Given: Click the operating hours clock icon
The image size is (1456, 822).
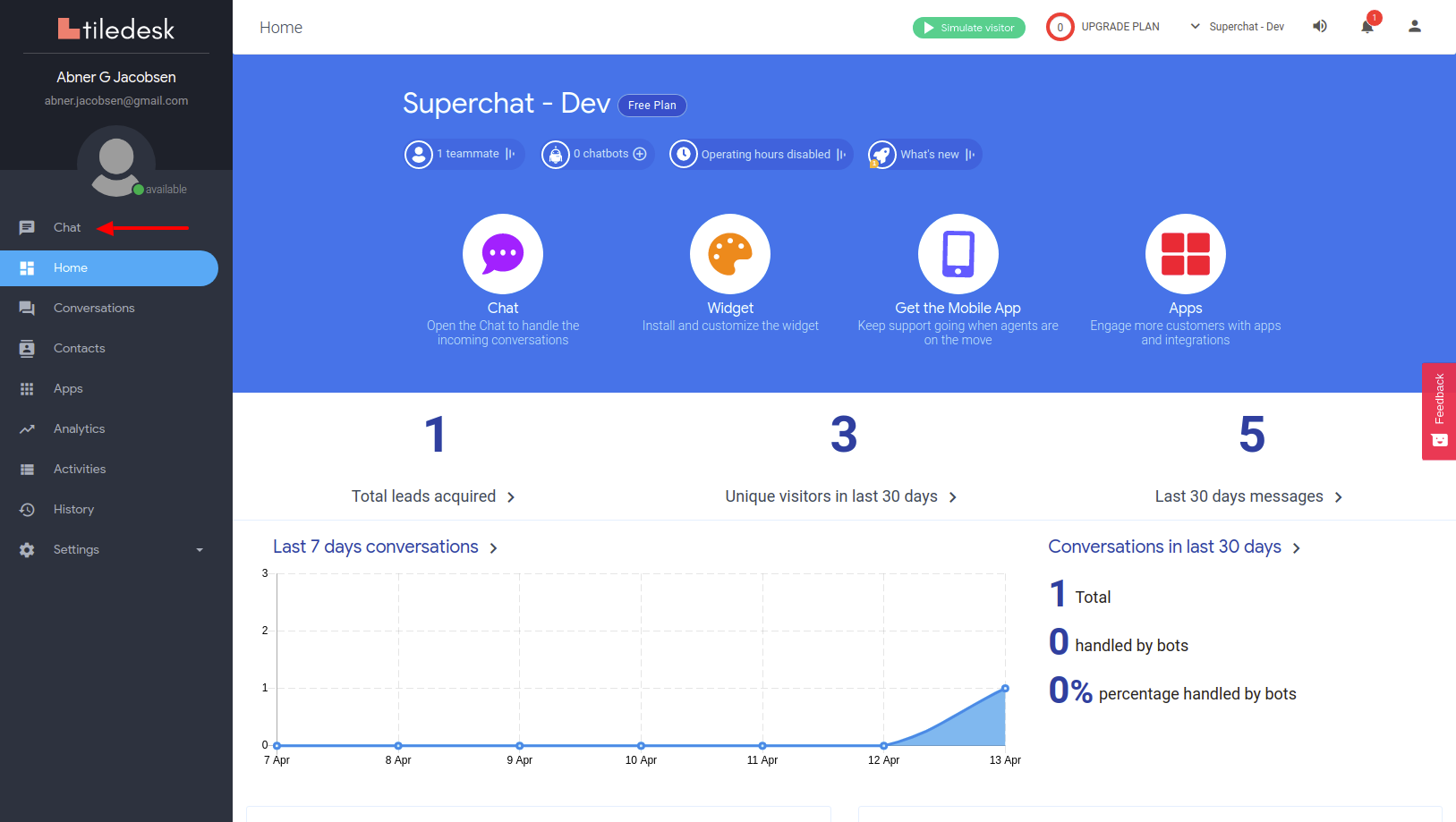Looking at the screenshot, I should (x=684, y=155).
